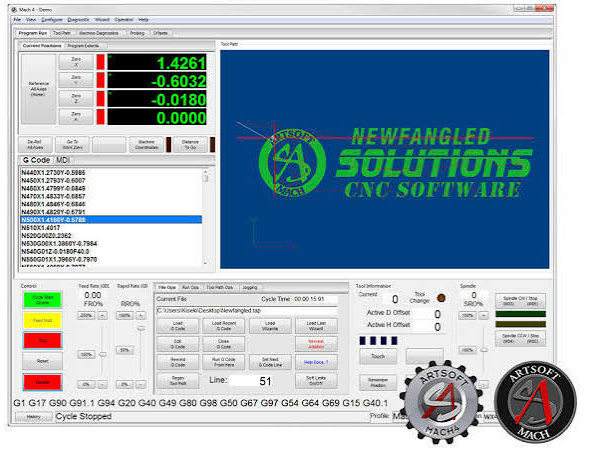Click the blue Help Docs link button

point(316,362)
